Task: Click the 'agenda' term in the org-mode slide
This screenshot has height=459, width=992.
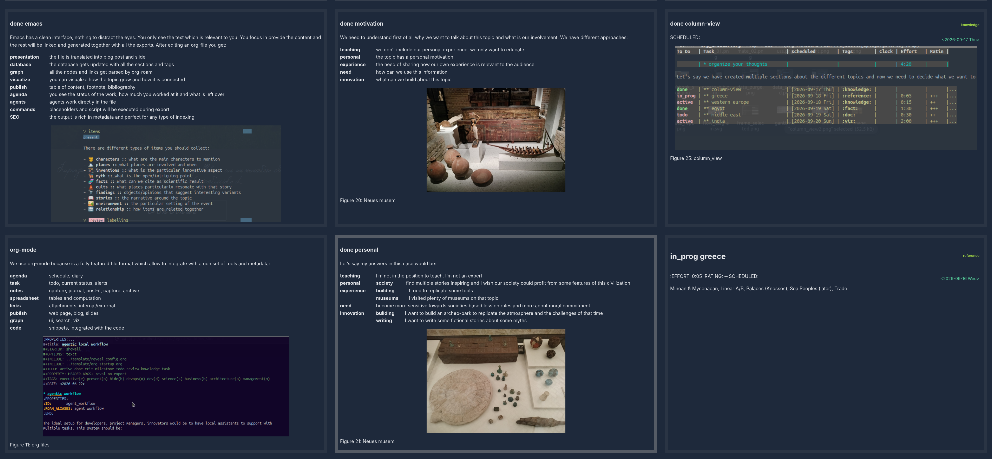Action: (19, 276)
